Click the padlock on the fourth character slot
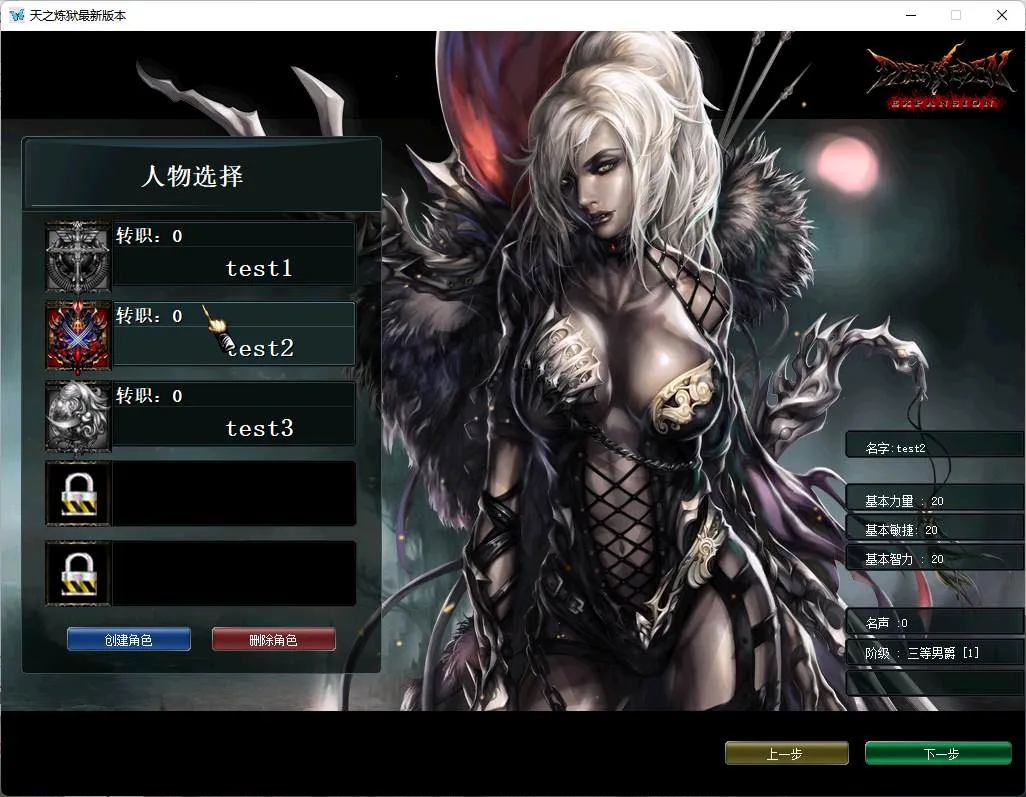The height and width of the screenshot is (797, 1026). [78, 495]
